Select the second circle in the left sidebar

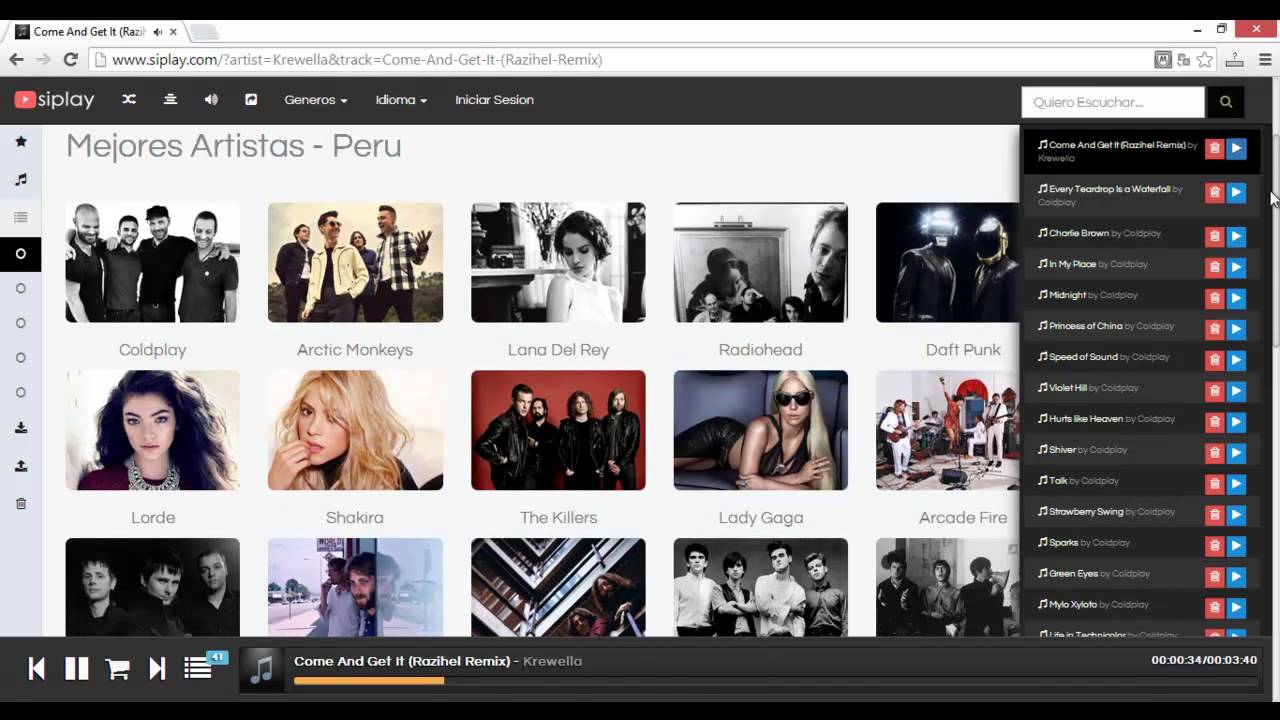[x=20, y=289]
